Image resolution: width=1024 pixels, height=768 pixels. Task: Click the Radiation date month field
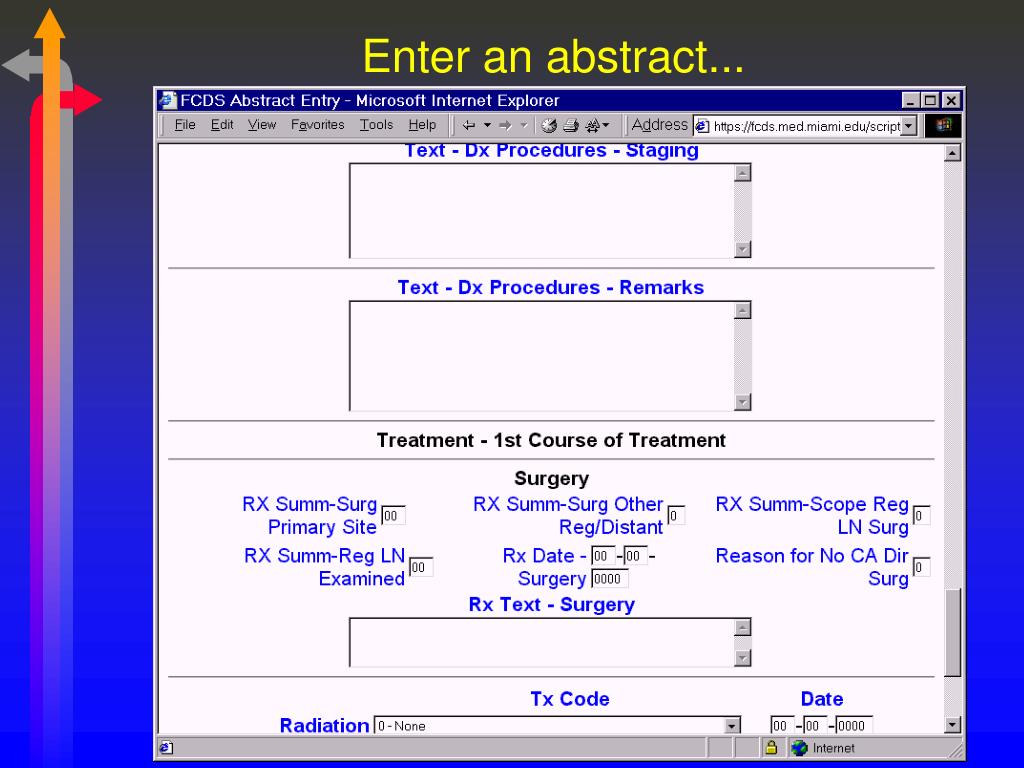(x=782, y=726)
